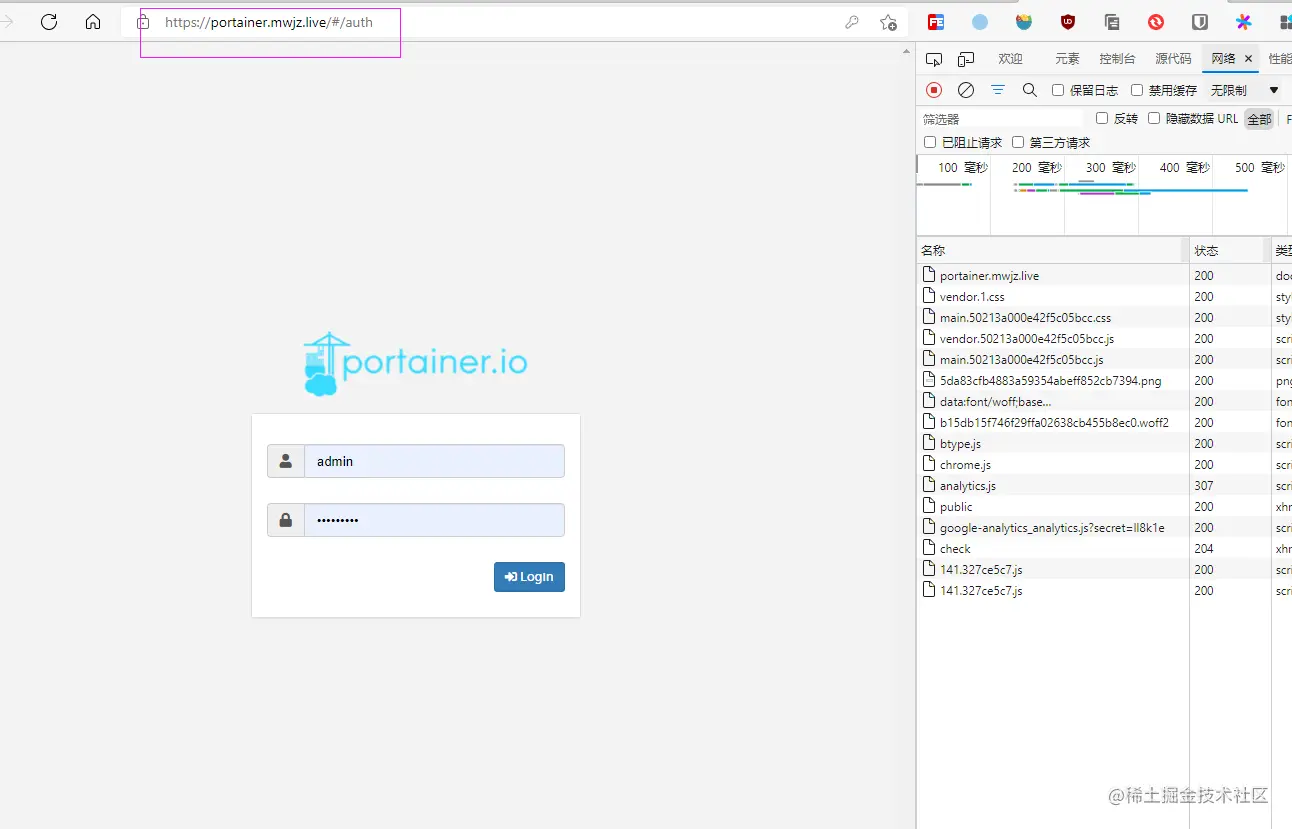Screen dimensions: 1292x829
Task: Click the portainer.io logo
Action: point(415,364)
